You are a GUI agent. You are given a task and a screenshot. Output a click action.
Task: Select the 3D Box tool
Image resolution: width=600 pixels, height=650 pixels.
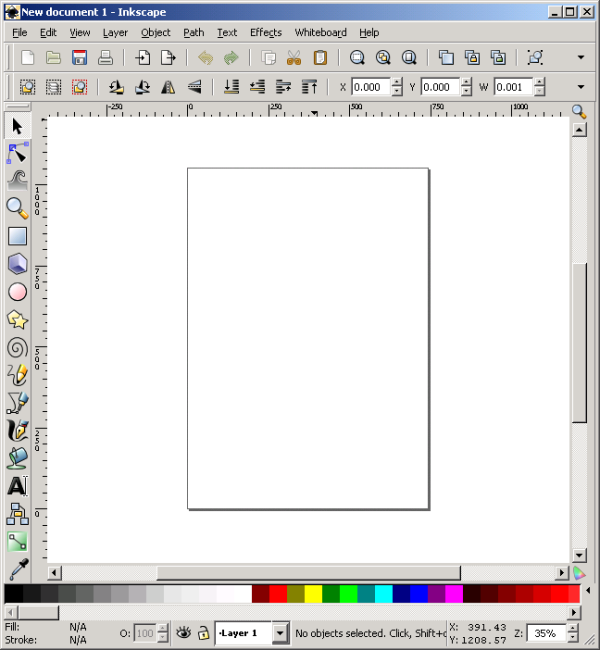[x=17, y=264]
